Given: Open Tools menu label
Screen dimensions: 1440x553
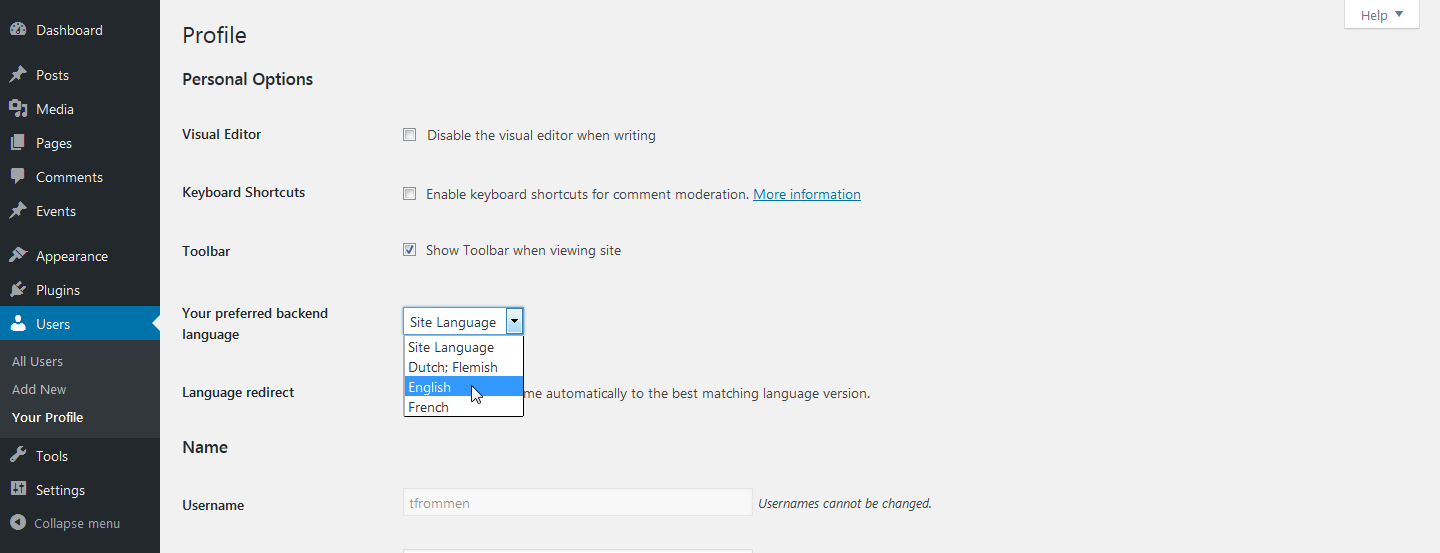Looking at the screenshot, I should click(x=52, y=456).
